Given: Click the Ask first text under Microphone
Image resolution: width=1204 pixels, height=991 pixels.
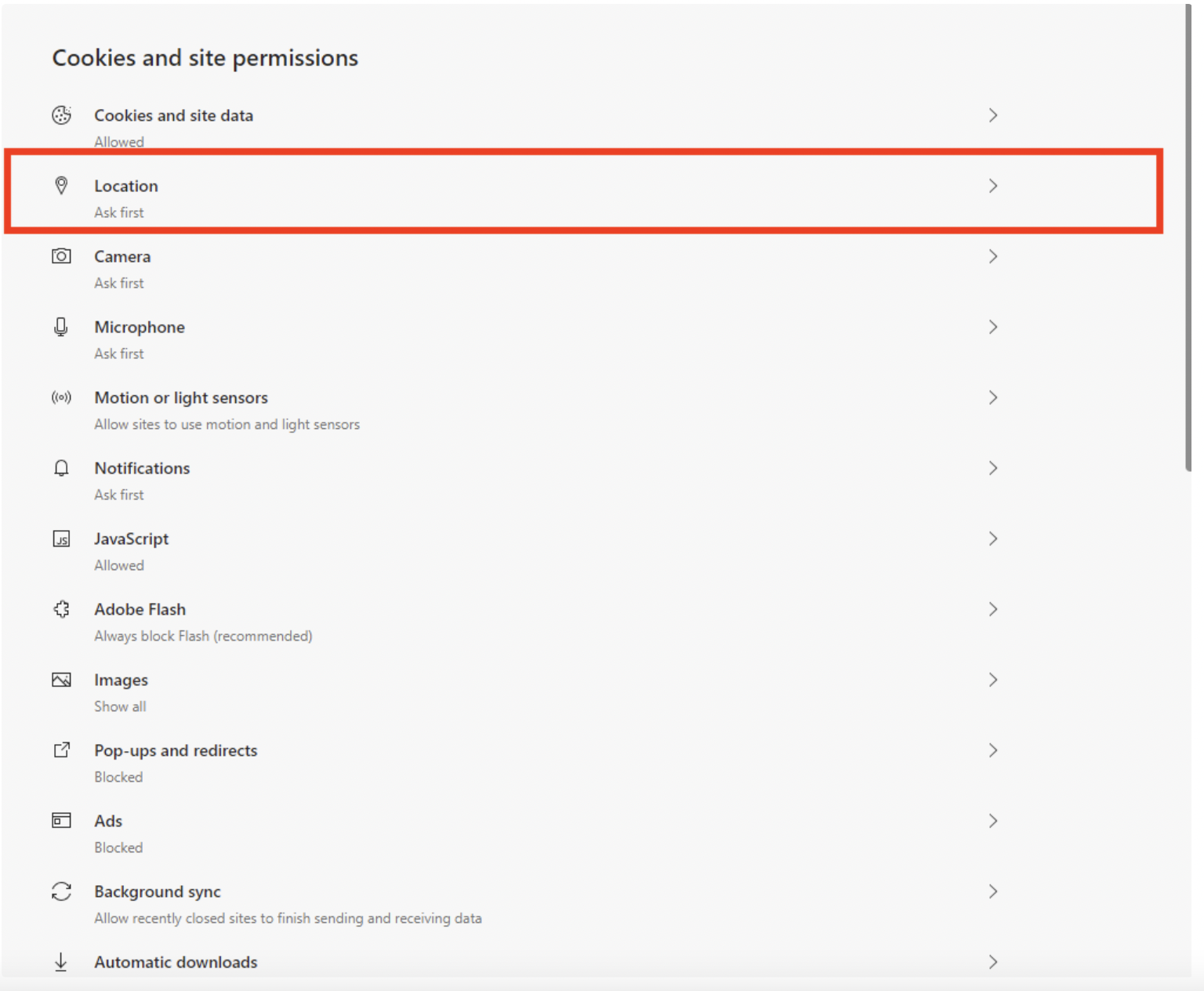Looking at the screenshot, I should pos(119,354).
